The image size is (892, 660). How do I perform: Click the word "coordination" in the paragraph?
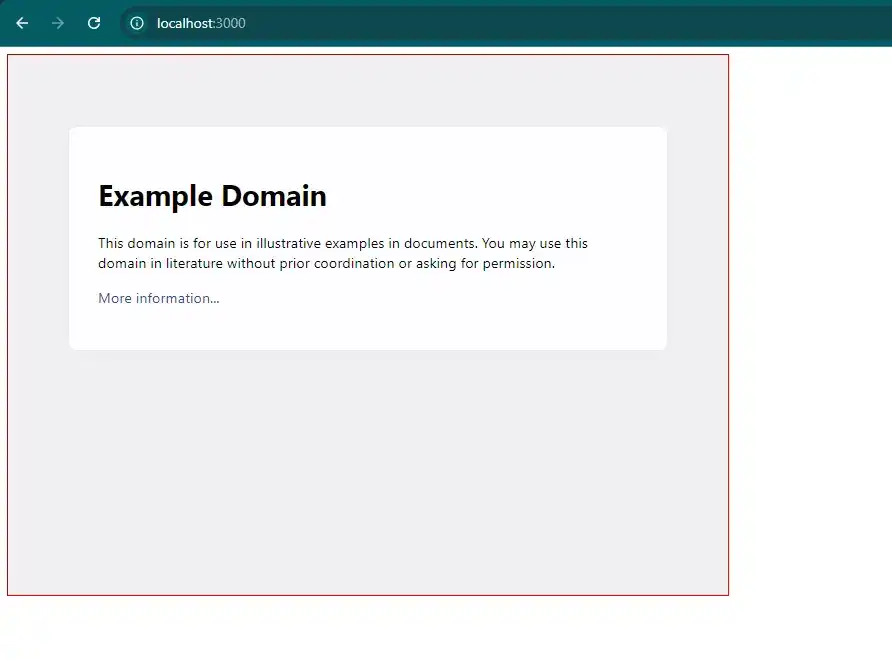(354, 264)
